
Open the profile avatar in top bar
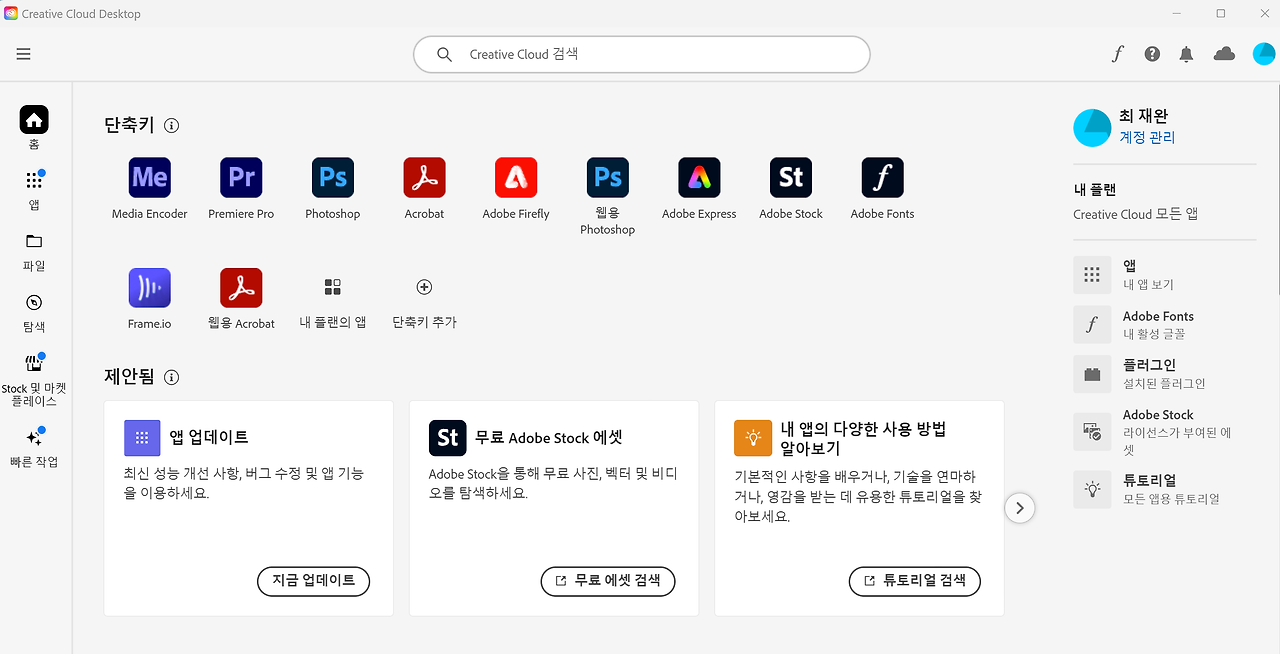(1263, 54)
